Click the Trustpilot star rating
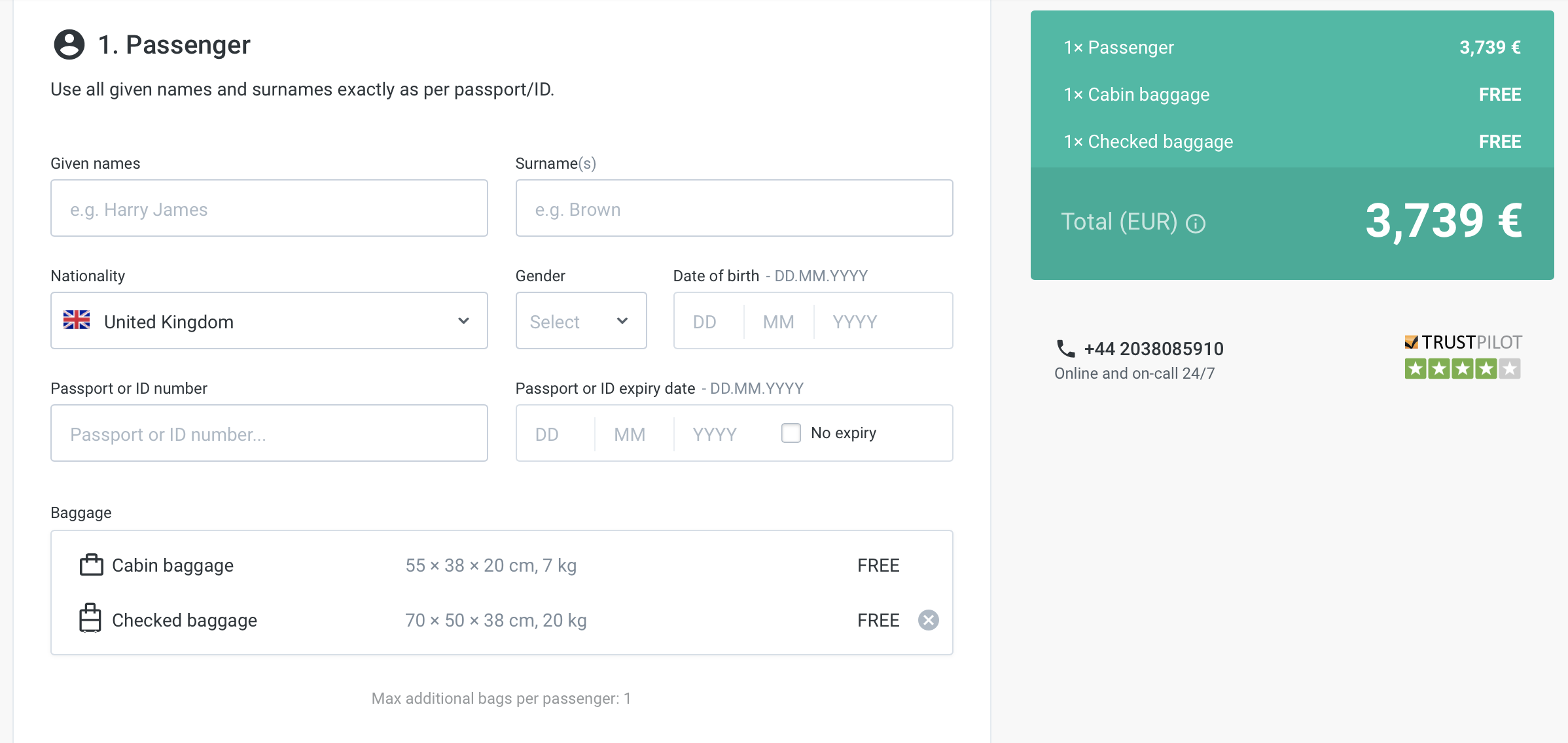 pyautogui.click(x=1462, y=369)
